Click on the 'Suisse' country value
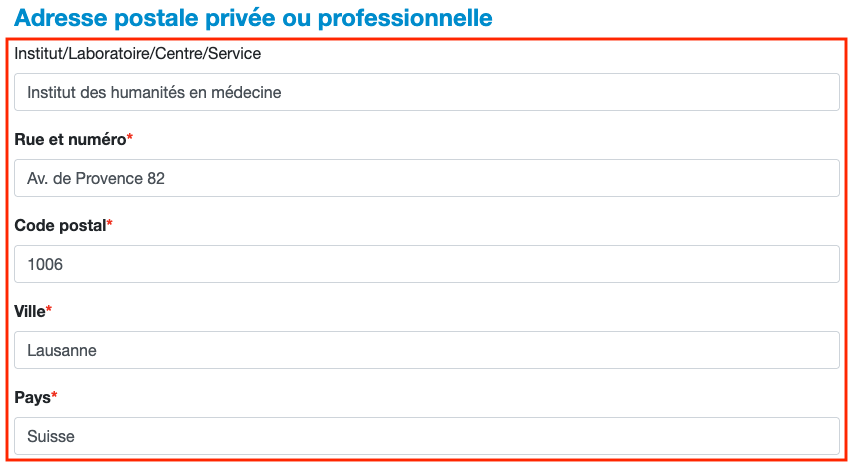The image size is (852, 465). 51,436
